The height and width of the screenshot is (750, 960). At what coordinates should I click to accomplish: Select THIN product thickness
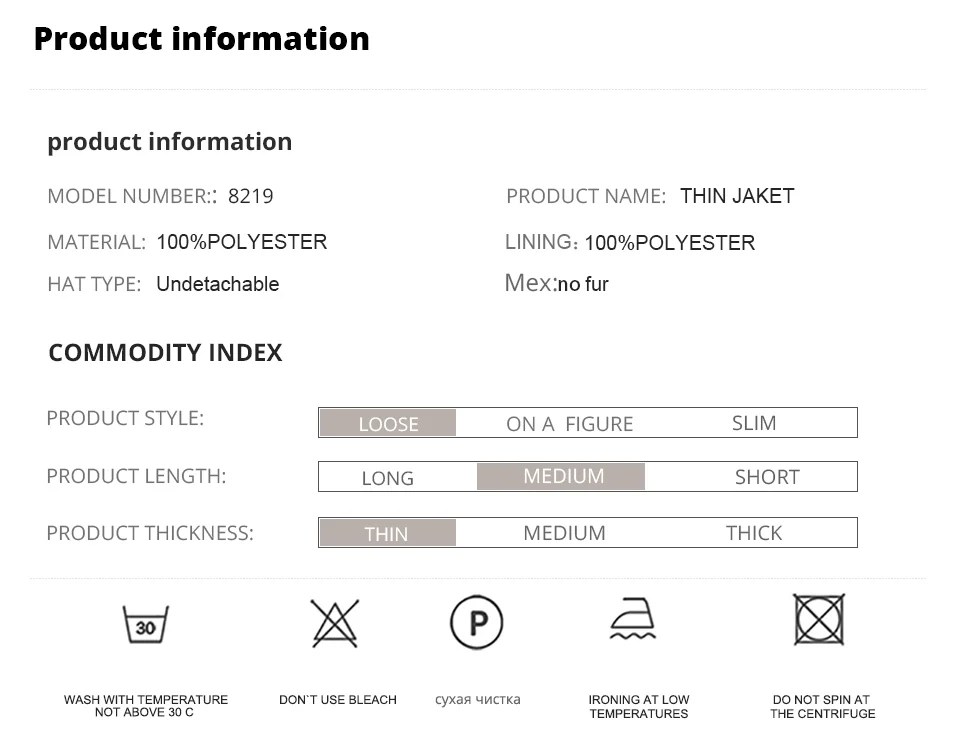point(386,533)
